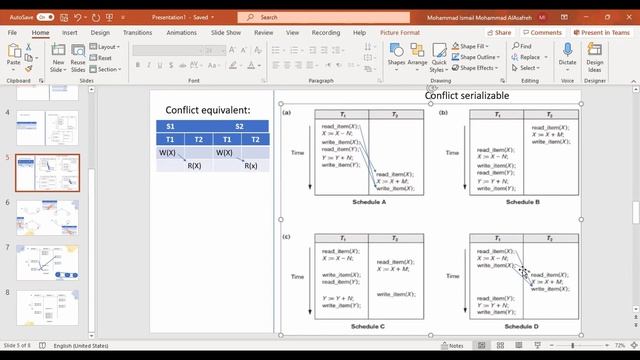Select slide 6 thumbnail
The height and width of the screenshot is (360, 640).
tap(47, 218)
